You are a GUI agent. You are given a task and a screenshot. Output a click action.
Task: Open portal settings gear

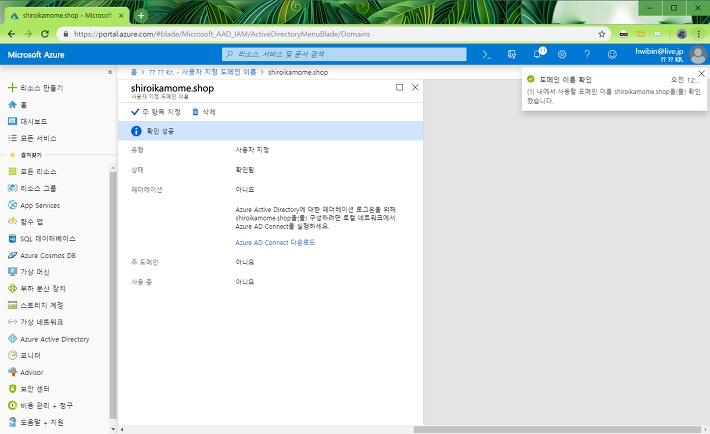point(562,54)
